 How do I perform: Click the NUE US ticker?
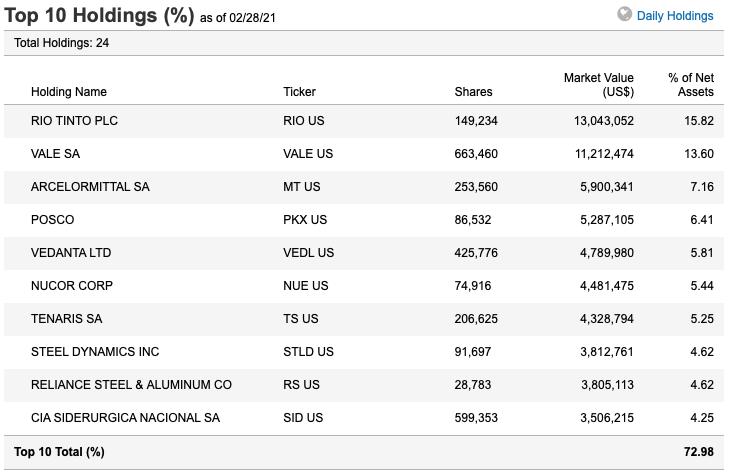306,286
